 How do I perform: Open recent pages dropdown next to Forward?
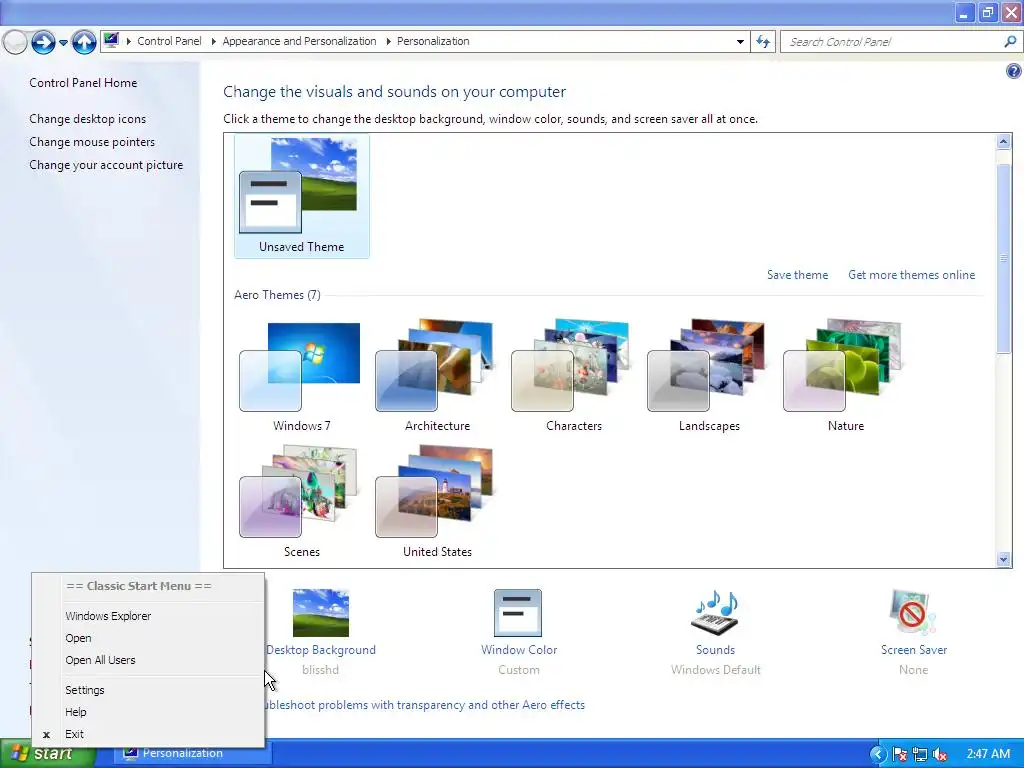(x=63, y=43)
